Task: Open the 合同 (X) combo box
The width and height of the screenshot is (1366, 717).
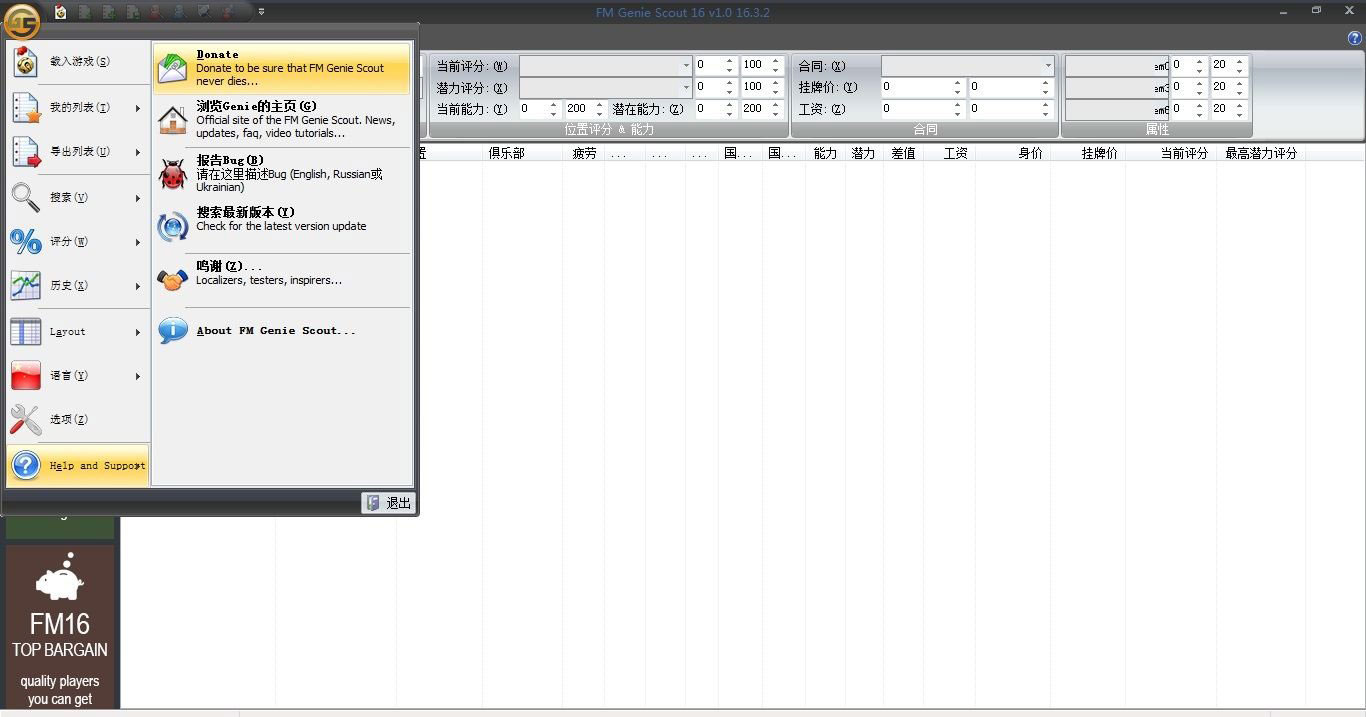Action: pyautogui.click(x=967, y=65)
